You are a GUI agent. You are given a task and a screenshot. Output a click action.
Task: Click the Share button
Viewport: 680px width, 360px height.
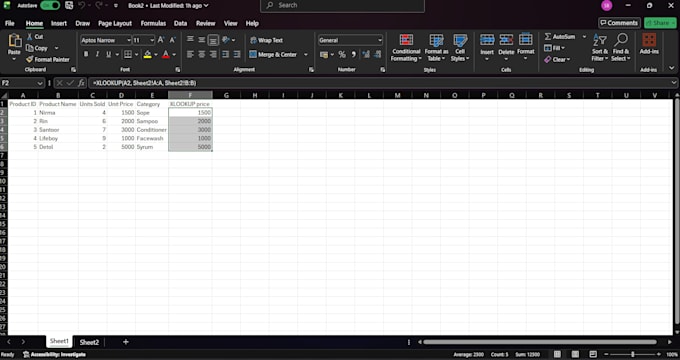(660, 23)
